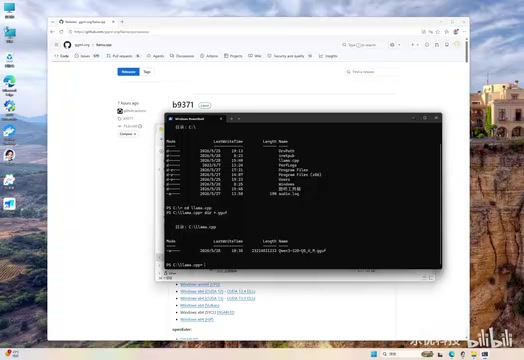Image resolution: width=524 pixels, height=360 pixels.
Task: Open GitHub hamburger navigation menu
Action: 56,45
